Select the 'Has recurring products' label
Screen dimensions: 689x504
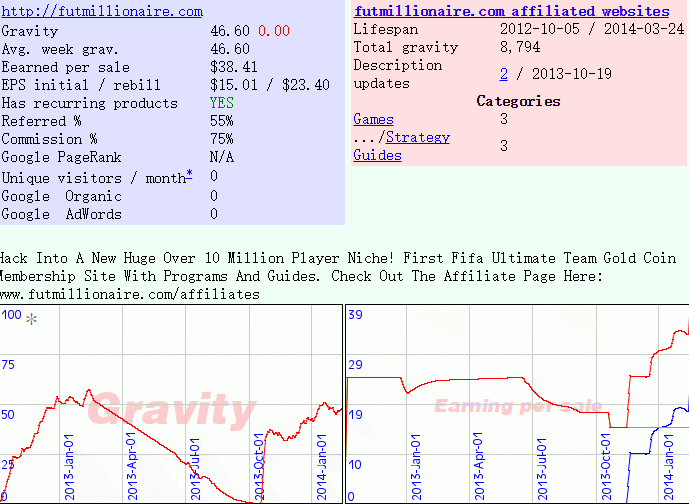90,103
